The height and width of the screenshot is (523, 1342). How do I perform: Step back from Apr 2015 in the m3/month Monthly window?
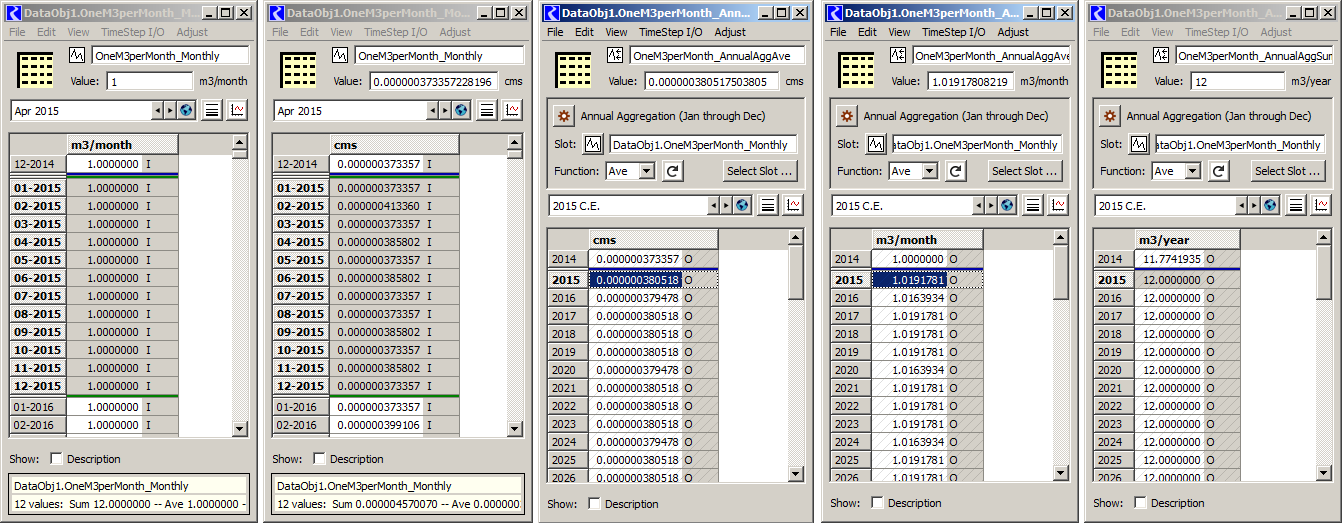[157, 111]
